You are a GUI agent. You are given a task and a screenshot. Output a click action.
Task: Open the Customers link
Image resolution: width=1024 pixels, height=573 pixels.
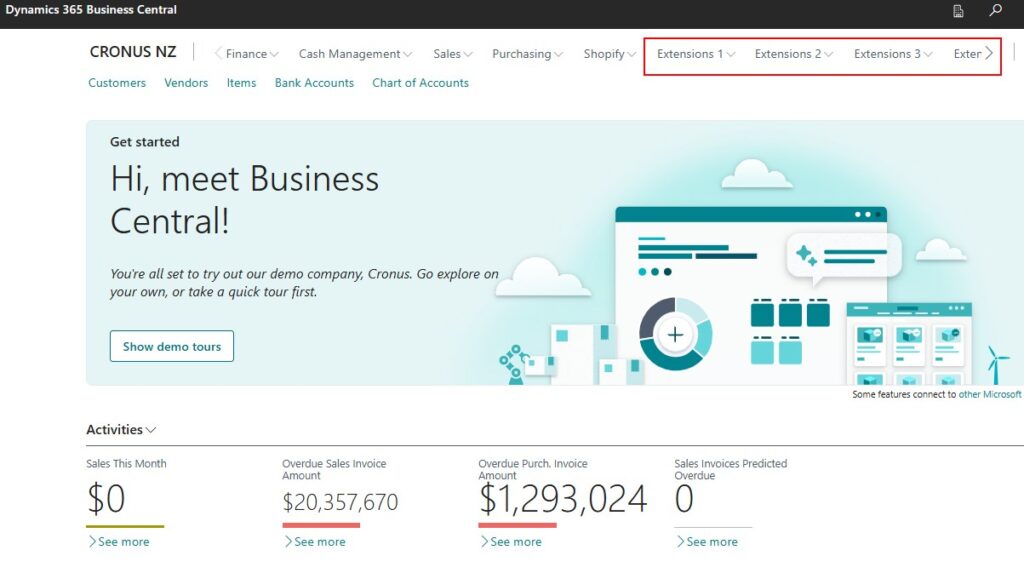tap(117, 83)
